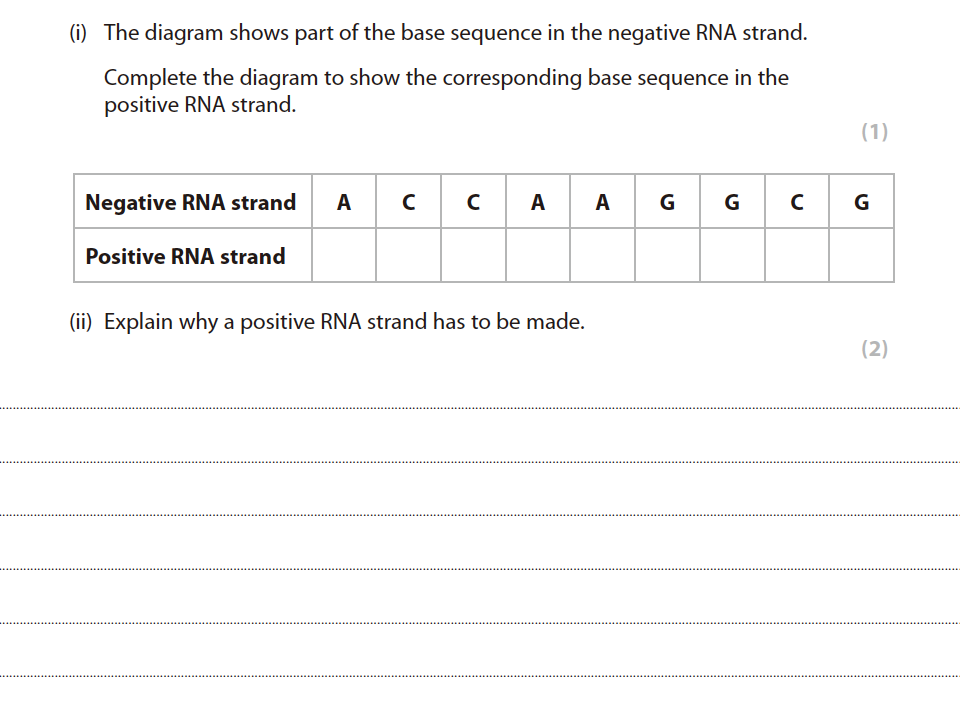The width and height of the screenshot is (960, 704).
Task: Click fifth empty Positive RNA strand cell
Action: [x=602, y=256]
